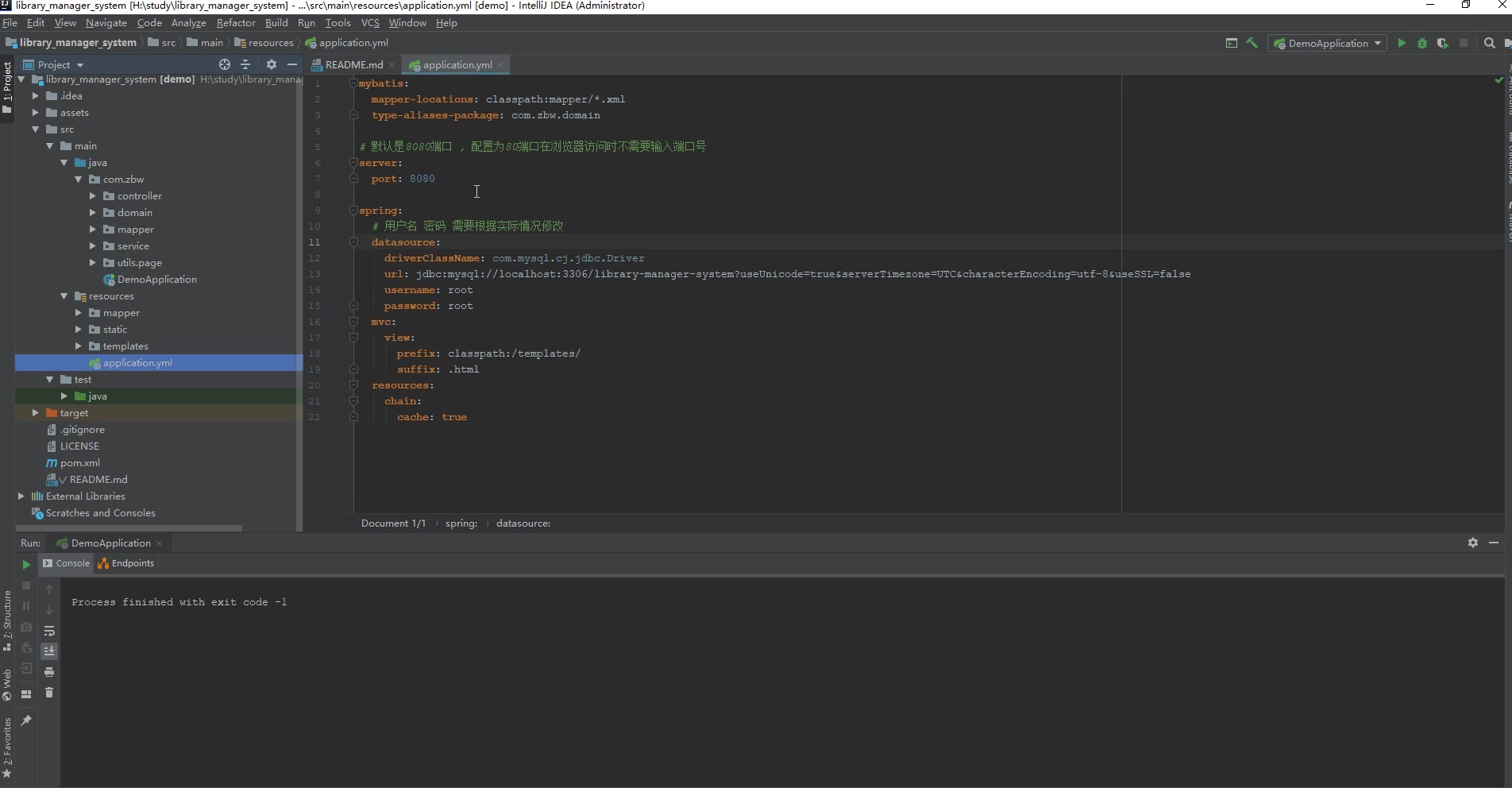Click the green hammer Build Project icon
This screenshot has height=788, width=1512.
1252,44
